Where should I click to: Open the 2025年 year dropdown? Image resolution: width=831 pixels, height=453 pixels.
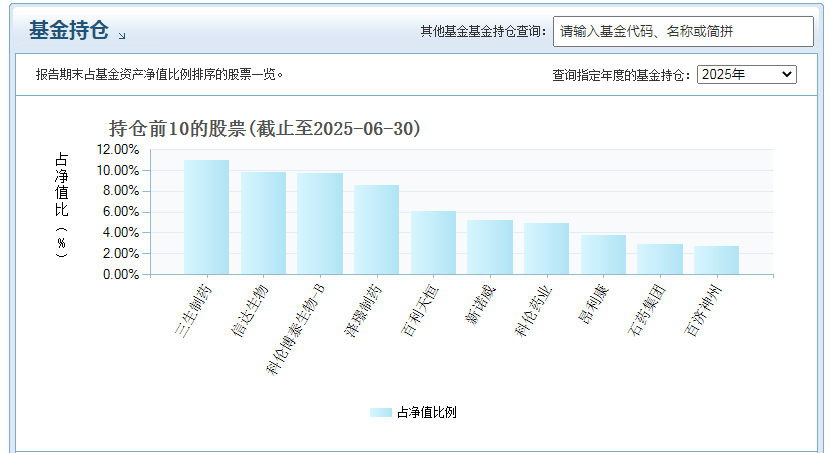click(746, 75)
